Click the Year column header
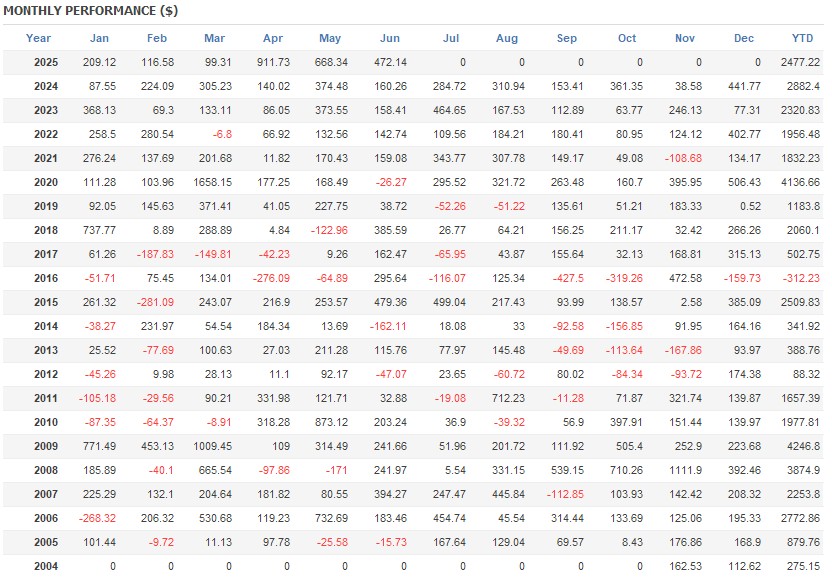 [x=39, y=38]
